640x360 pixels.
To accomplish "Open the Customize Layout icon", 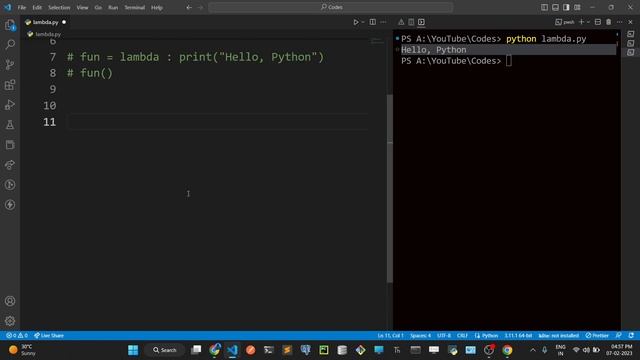I will click(577, 7).
